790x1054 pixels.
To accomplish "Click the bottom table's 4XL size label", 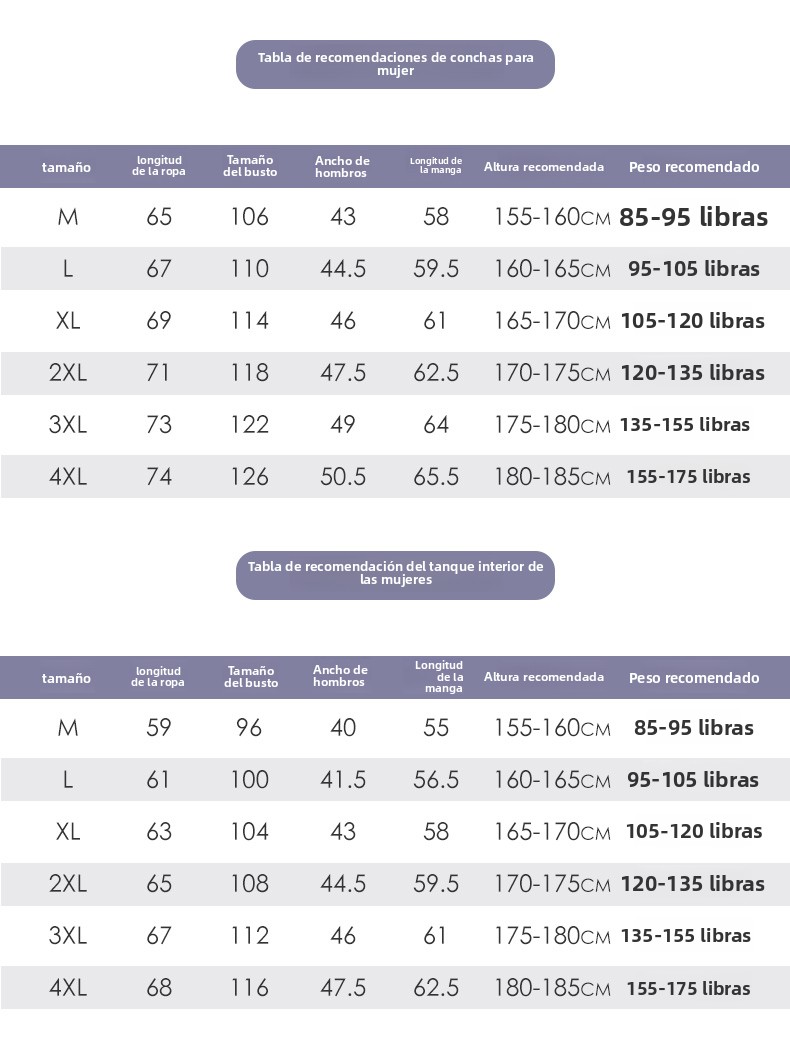I will point(68,987).
